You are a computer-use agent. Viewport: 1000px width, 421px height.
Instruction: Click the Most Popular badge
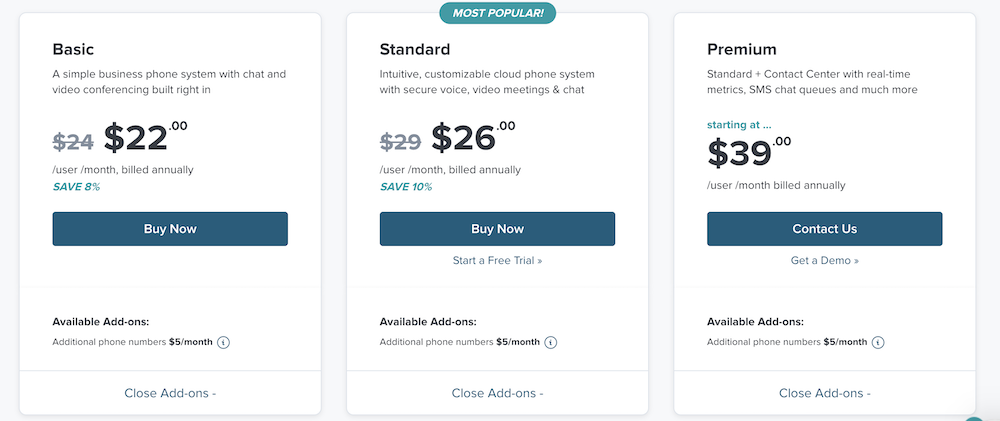pos(497,13)
